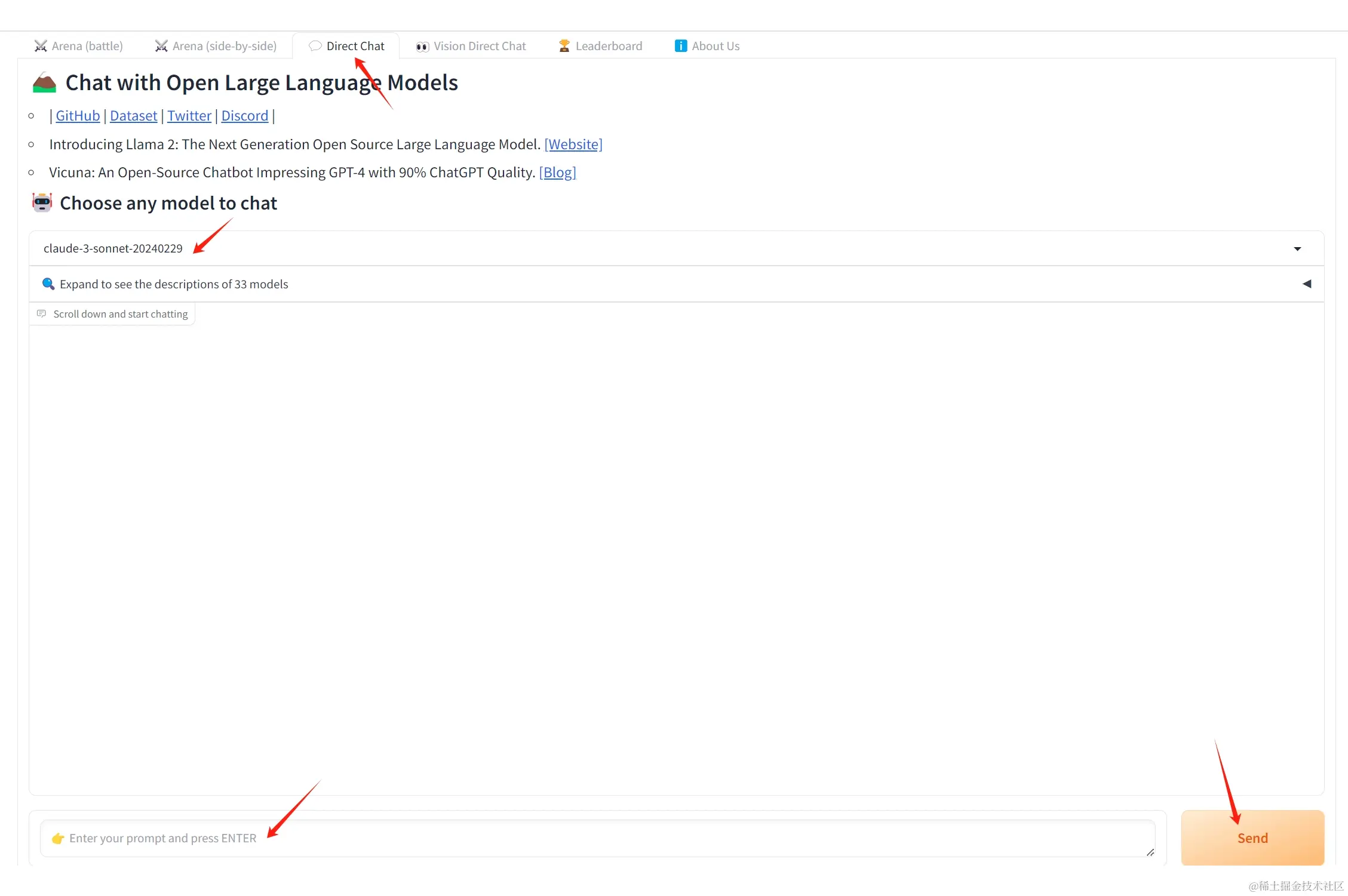Open the Dataset link
Viewport: 1348px width, 896px height.
(x=133, y=116)
